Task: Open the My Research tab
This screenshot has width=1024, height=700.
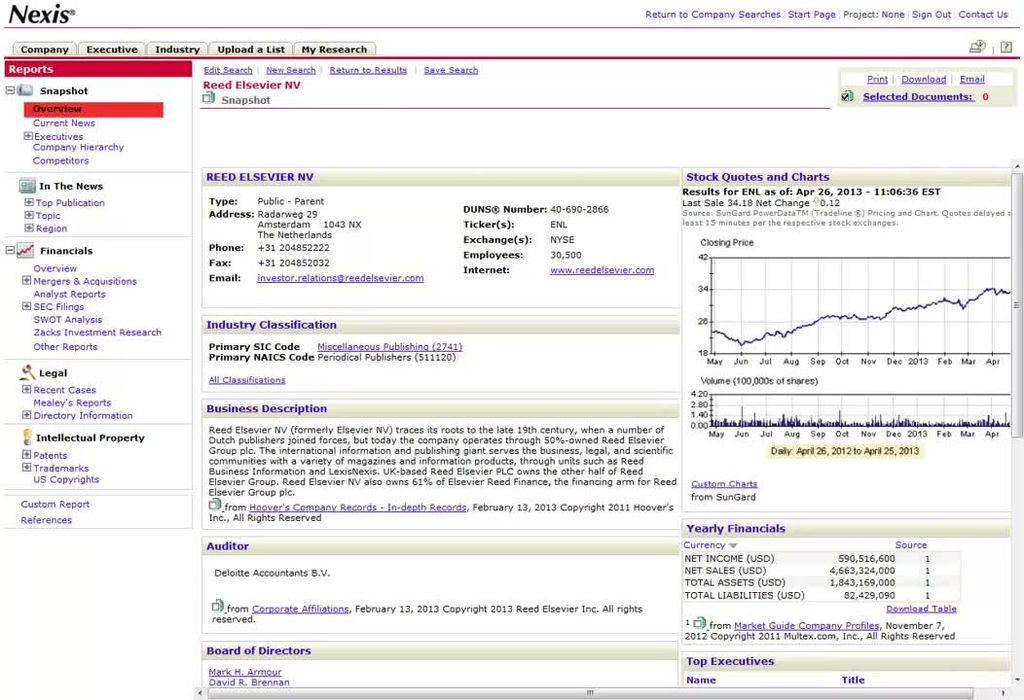Action: coord(334,49)
